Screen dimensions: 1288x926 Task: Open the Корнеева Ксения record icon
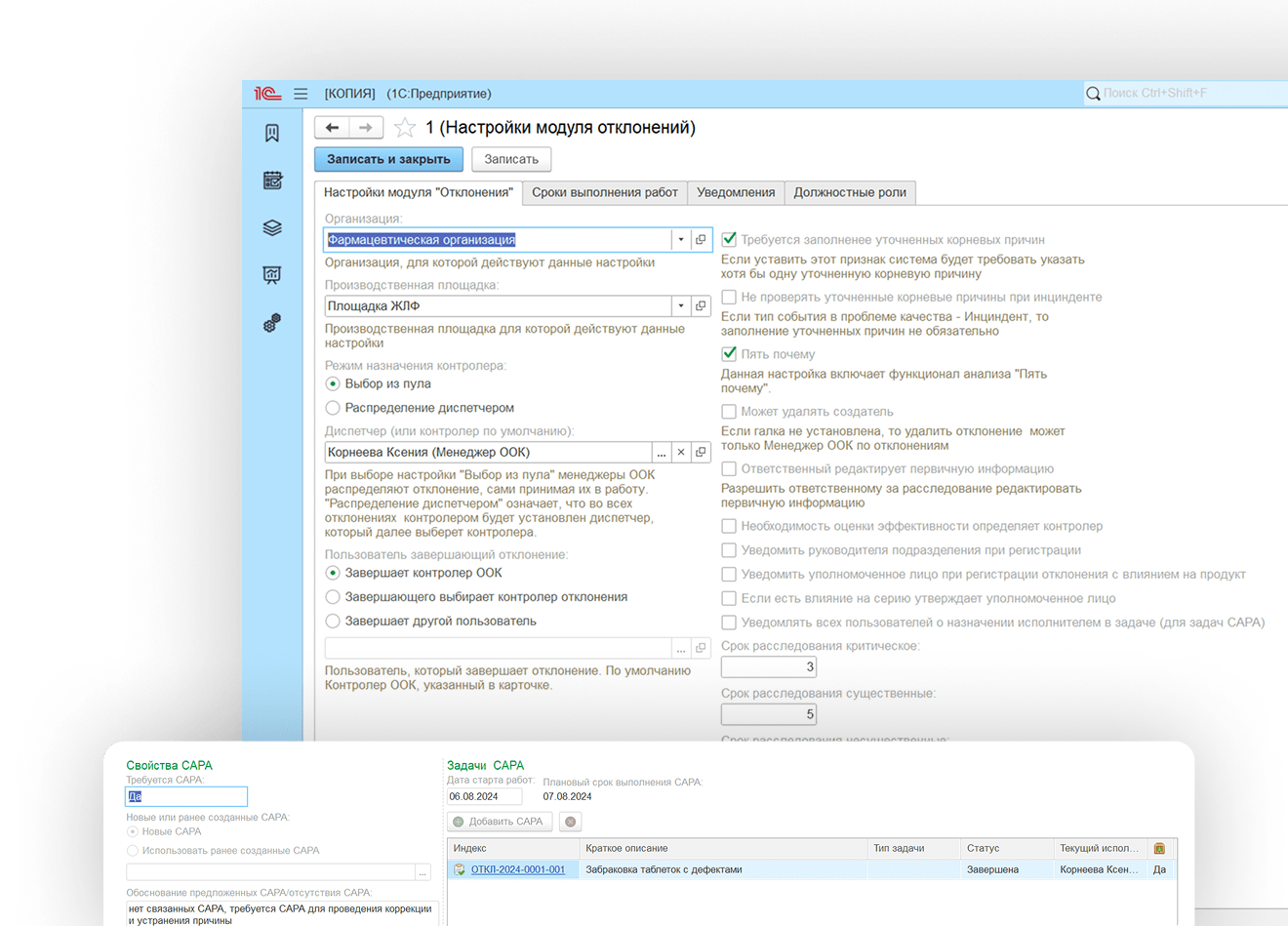click(701, 452)
